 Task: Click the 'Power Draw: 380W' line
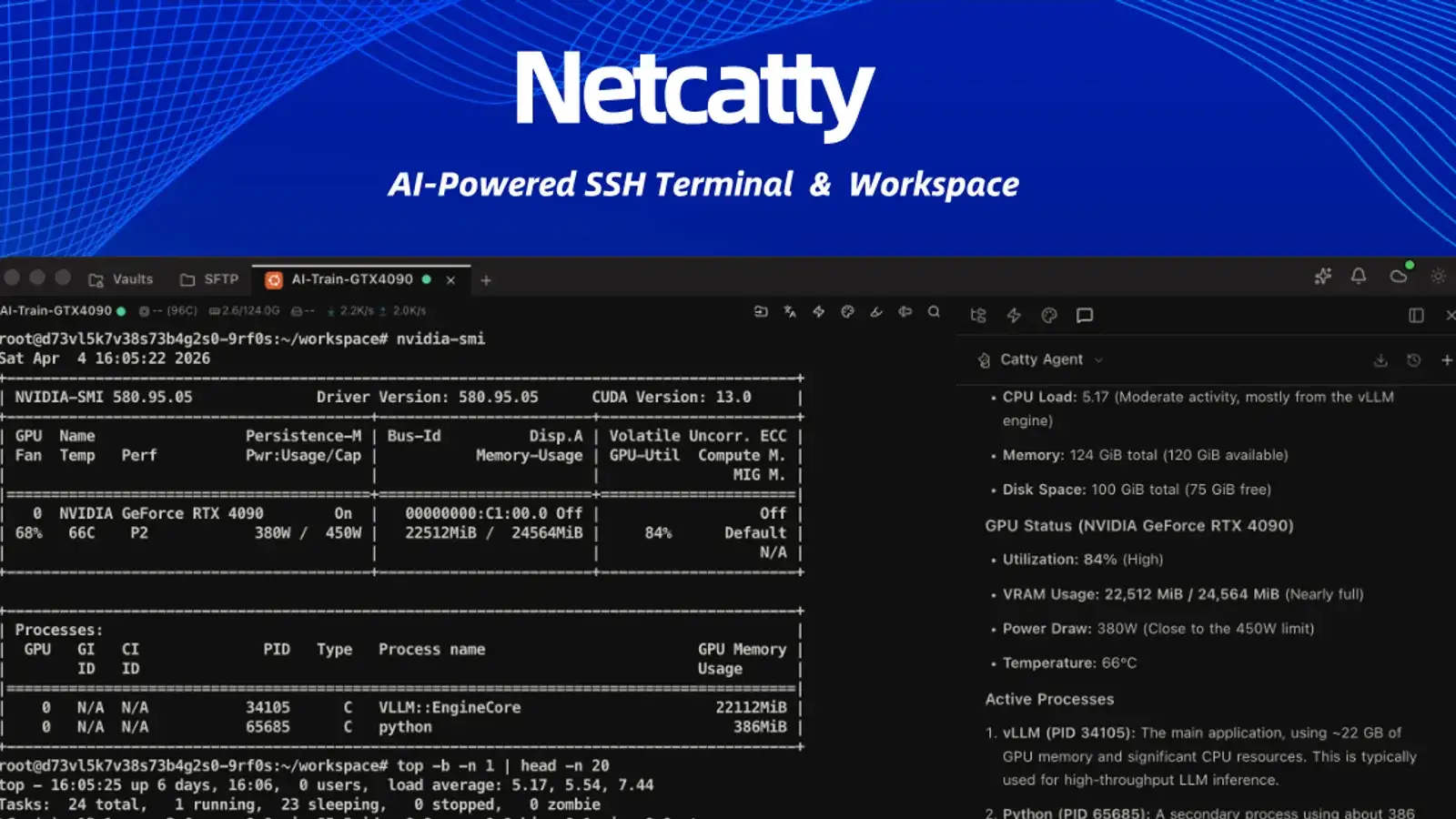tap(1158, 629)
